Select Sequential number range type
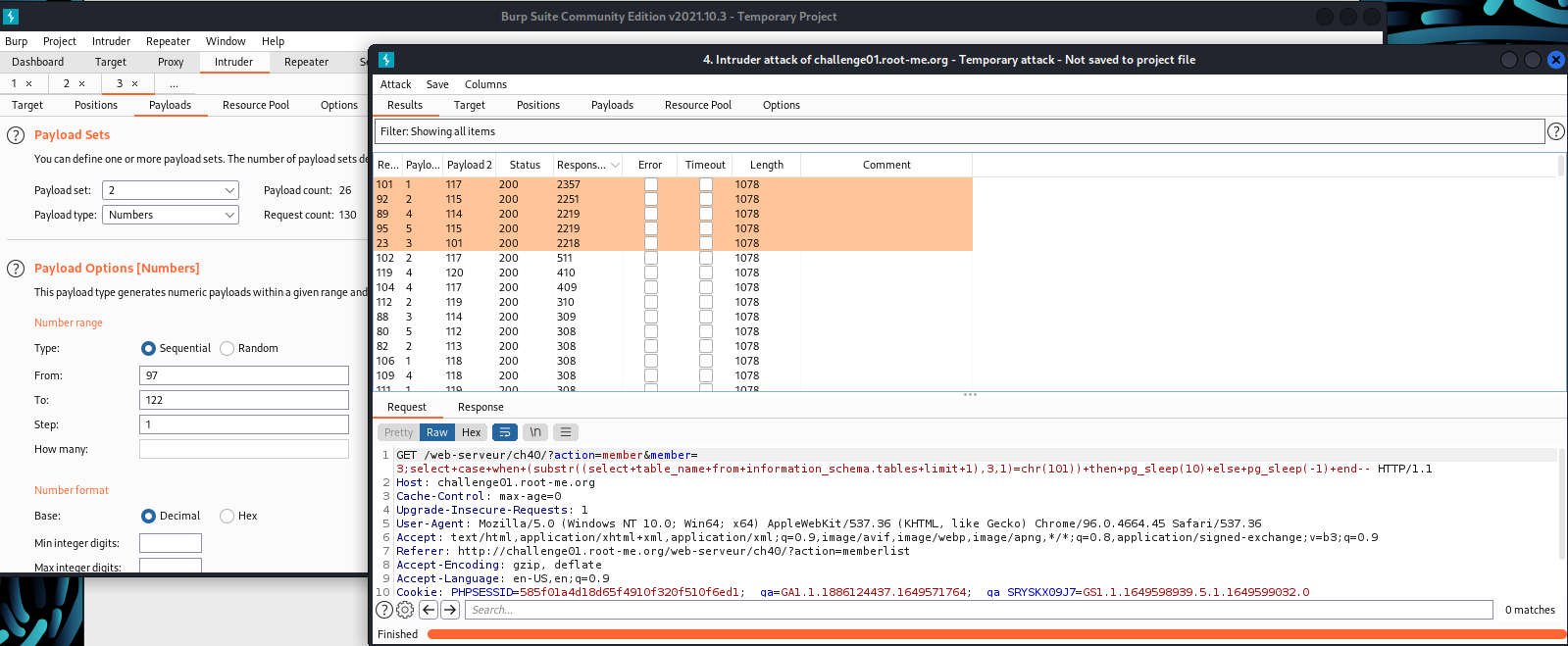The width and height of the screenshot is (1568, 646). [x=148, y=349]
